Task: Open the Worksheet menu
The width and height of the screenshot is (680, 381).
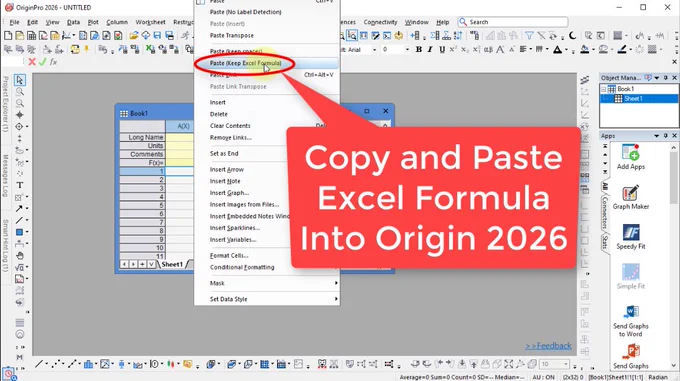Action: [150, 22]
